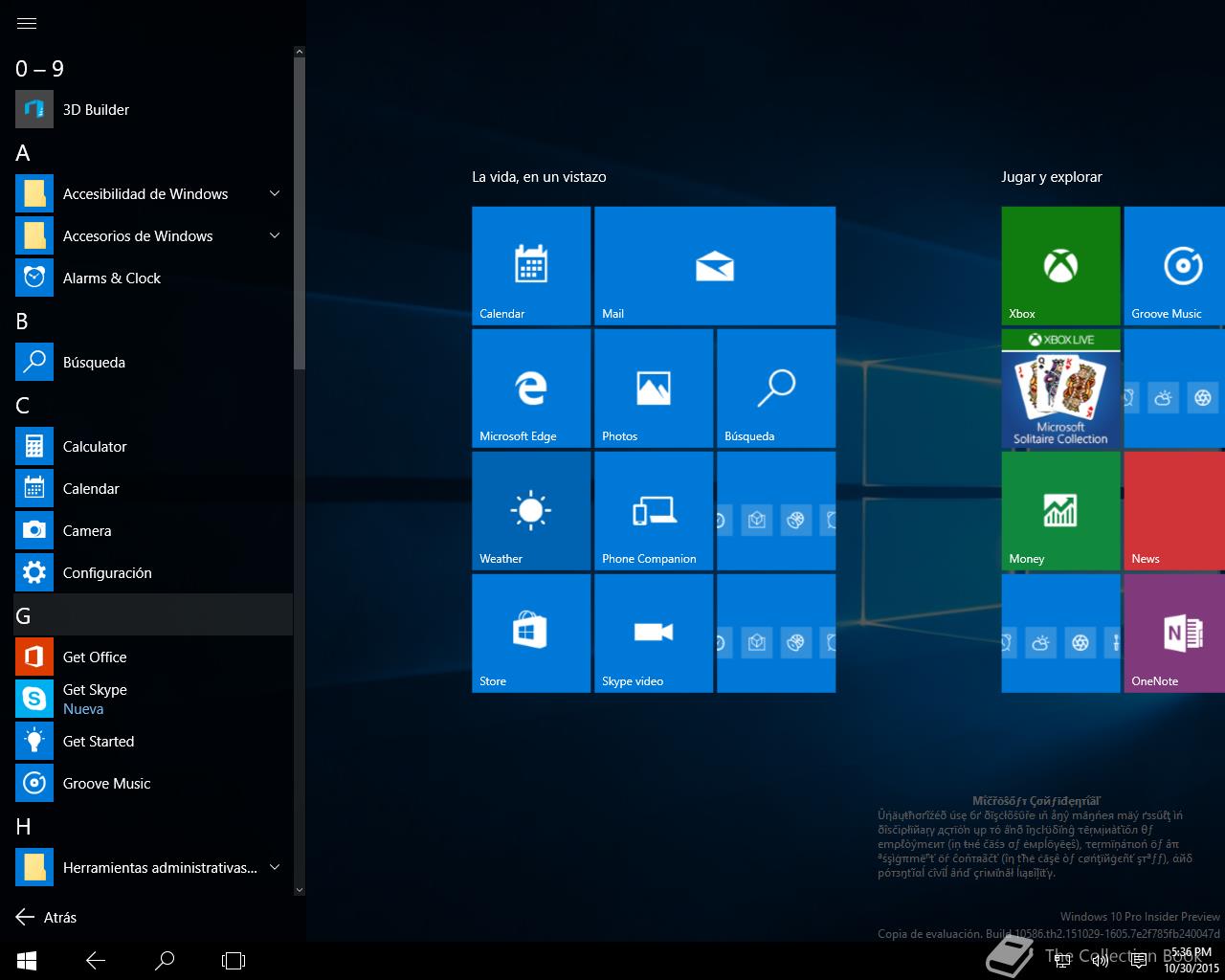Launch the Camera app
The width and height of the screenshot is (1225, 980).
click(153, 530)
